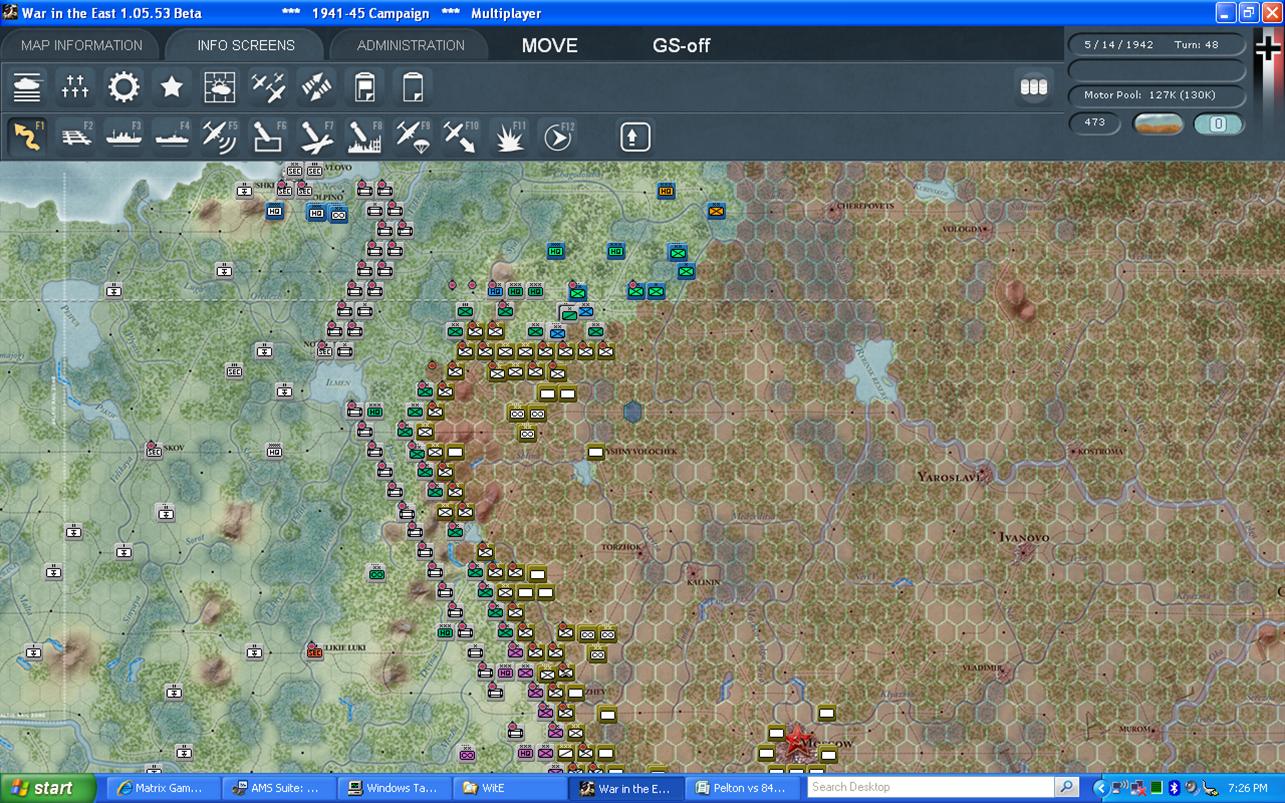
Task: Open the WitE folder taskbar item
Action: coord(510,788)
